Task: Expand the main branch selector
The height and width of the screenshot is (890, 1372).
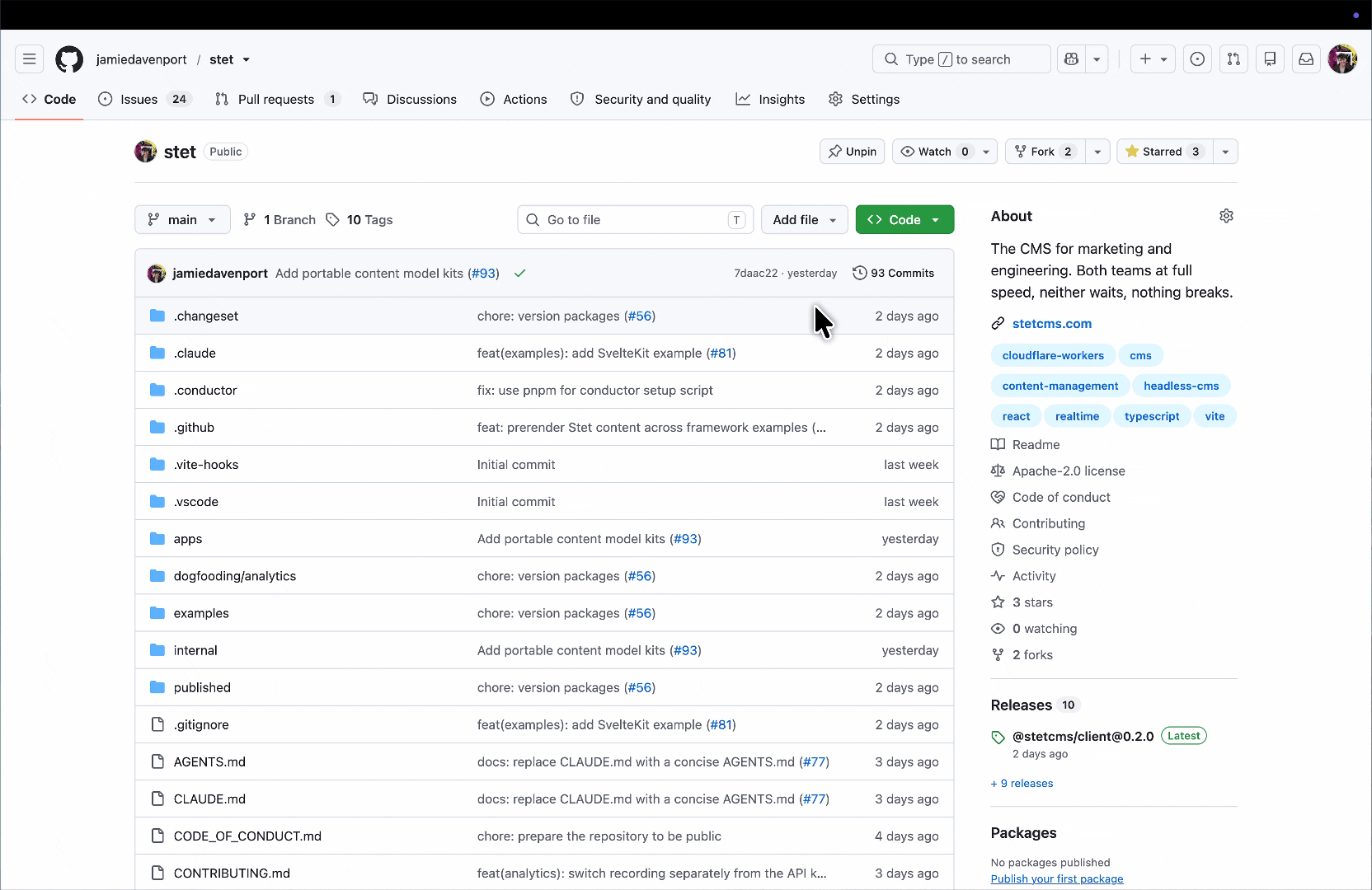Action: click(x=182, y=220)
